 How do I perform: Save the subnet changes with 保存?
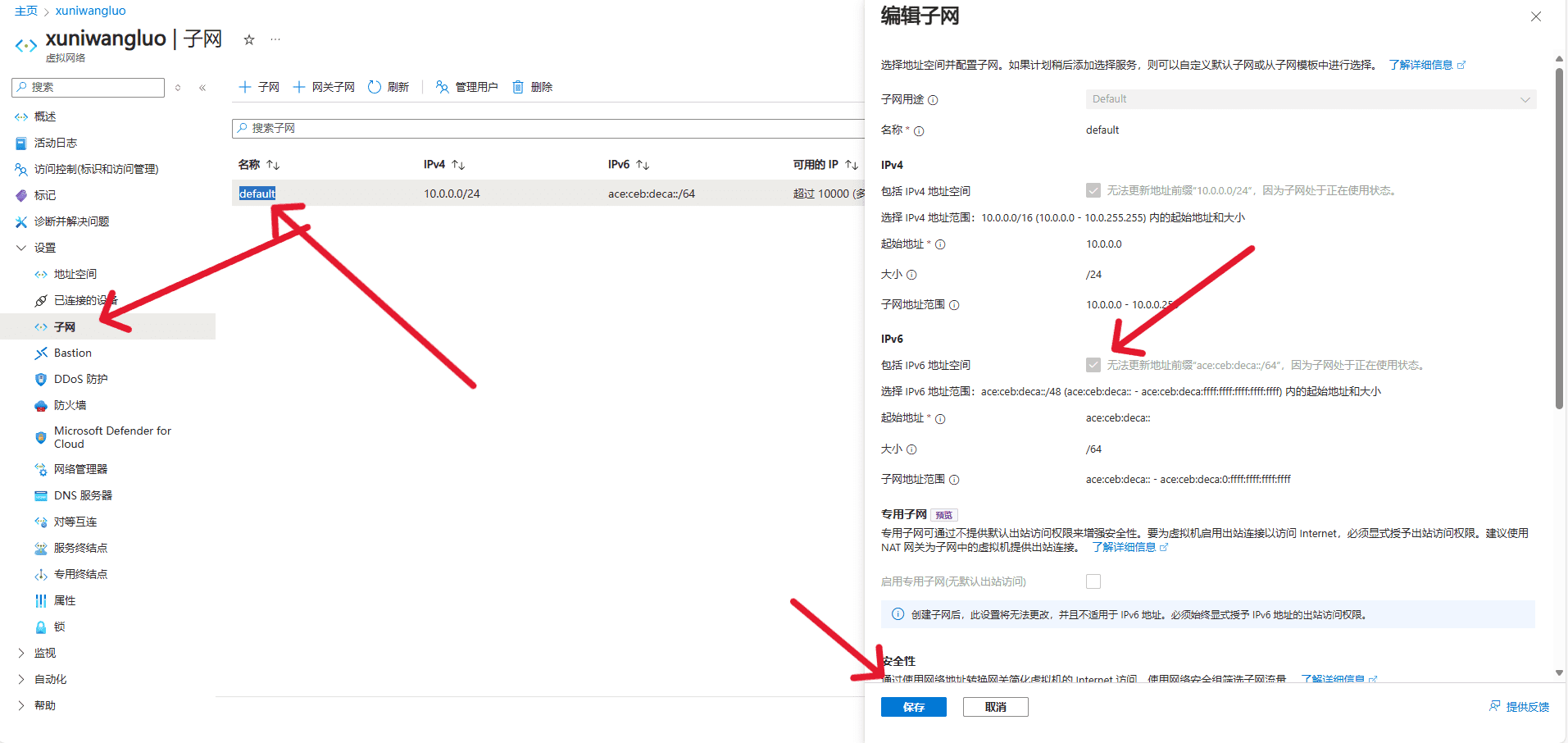tap(913, 706)
